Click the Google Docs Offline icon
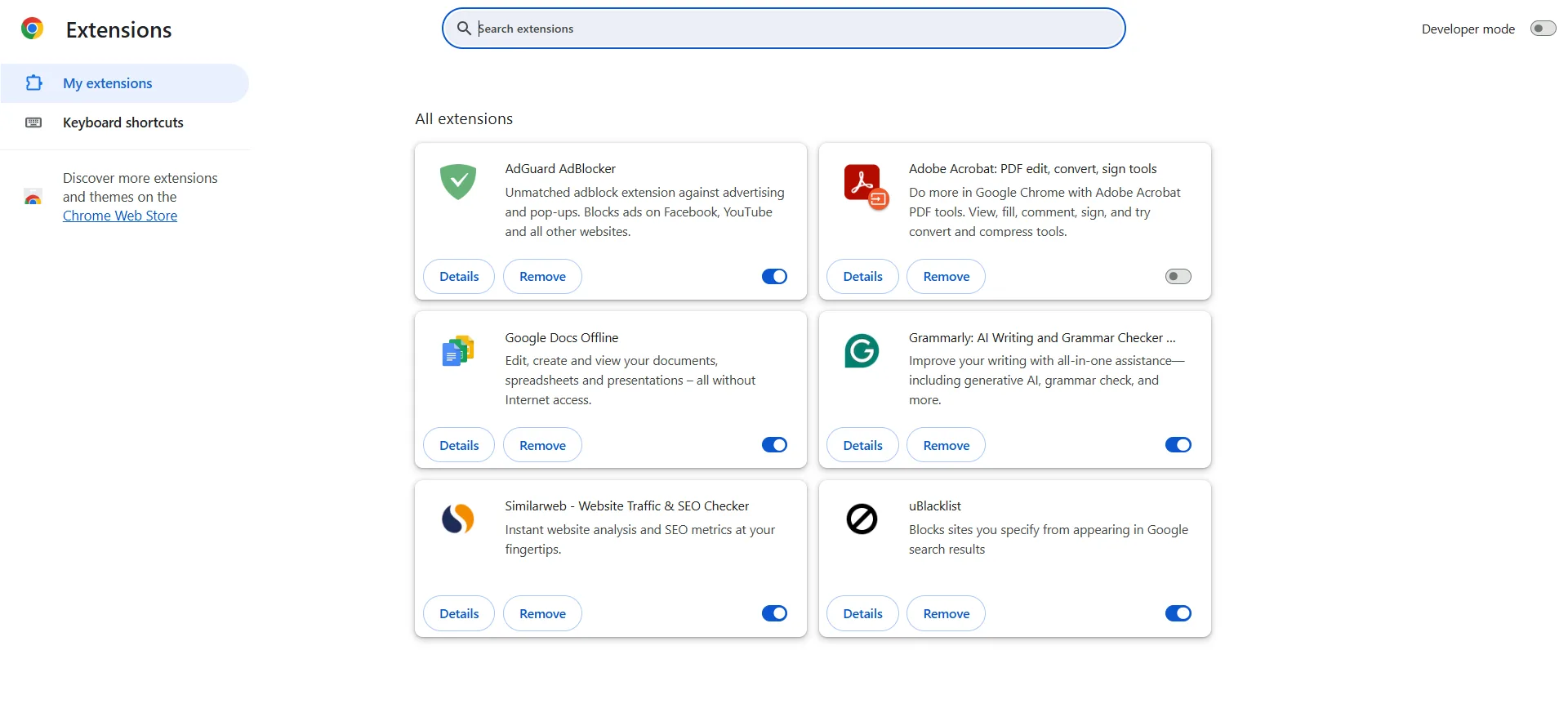This screenshot has height=717, width=1568. (458, 351)
